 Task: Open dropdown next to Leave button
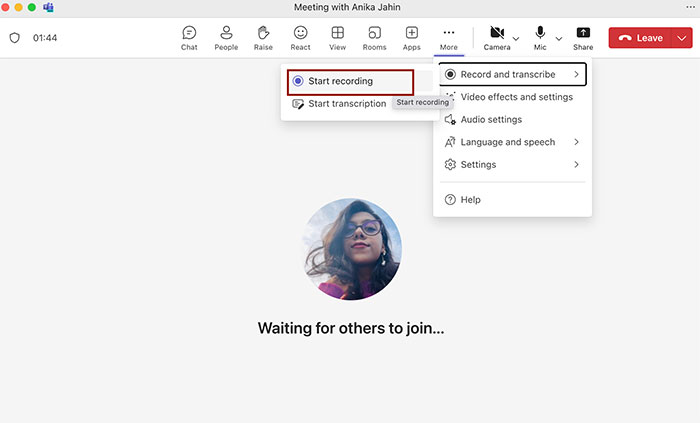[682, 38]
